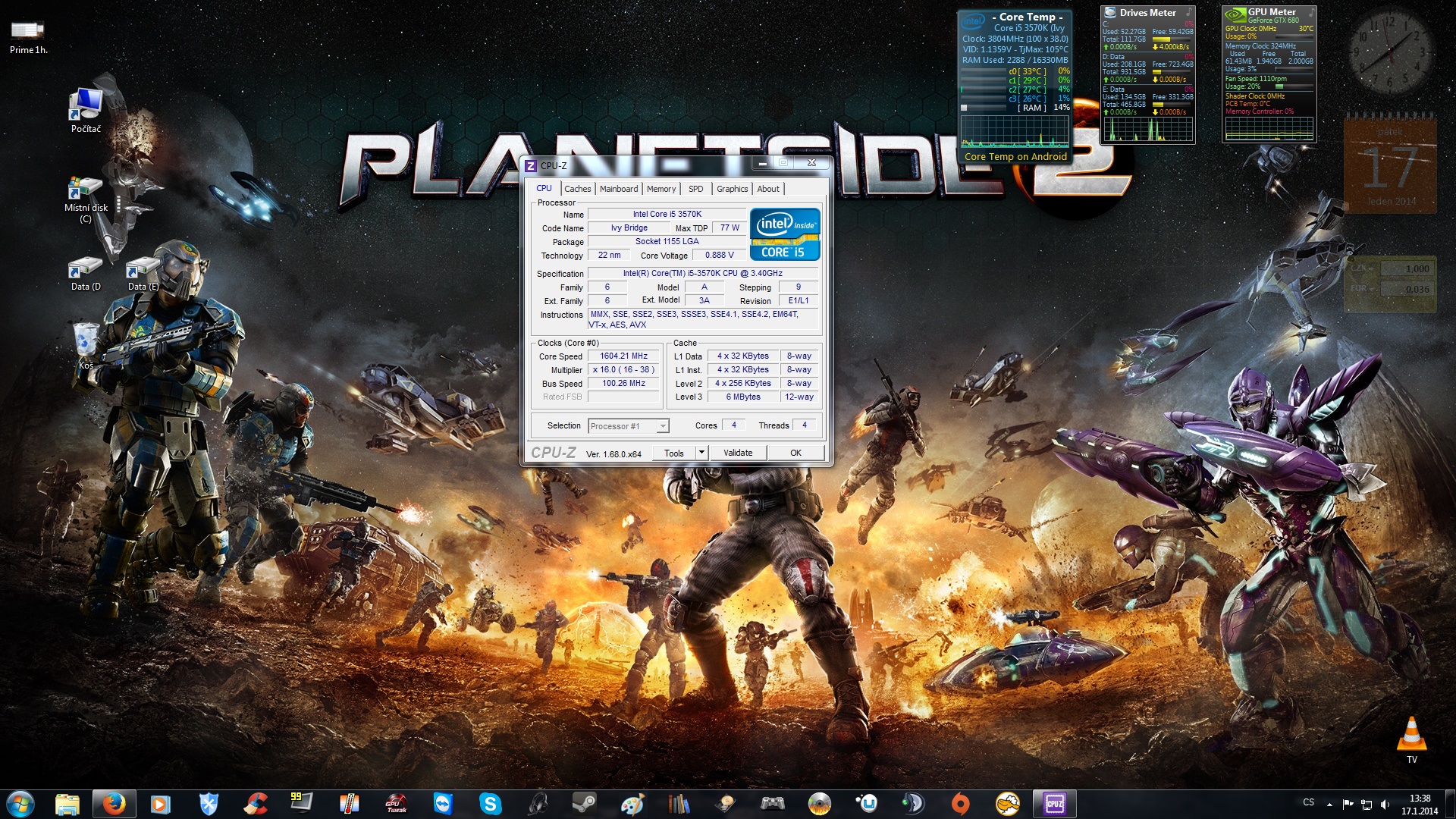
Task: Open the Graphics tab in CPU-Z
Action: tap(732, 189)
